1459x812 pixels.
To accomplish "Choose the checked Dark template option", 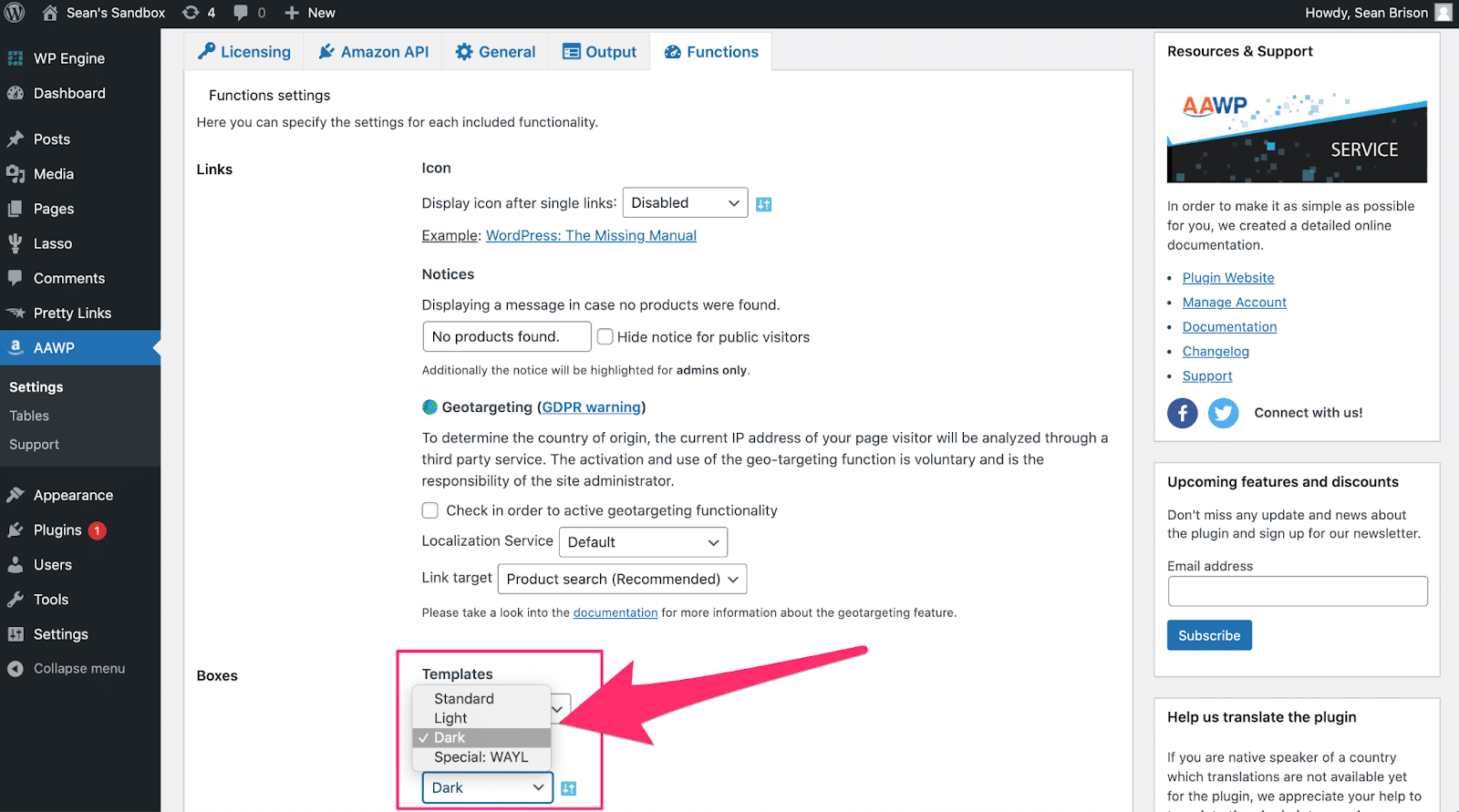I will pos(481,737).
